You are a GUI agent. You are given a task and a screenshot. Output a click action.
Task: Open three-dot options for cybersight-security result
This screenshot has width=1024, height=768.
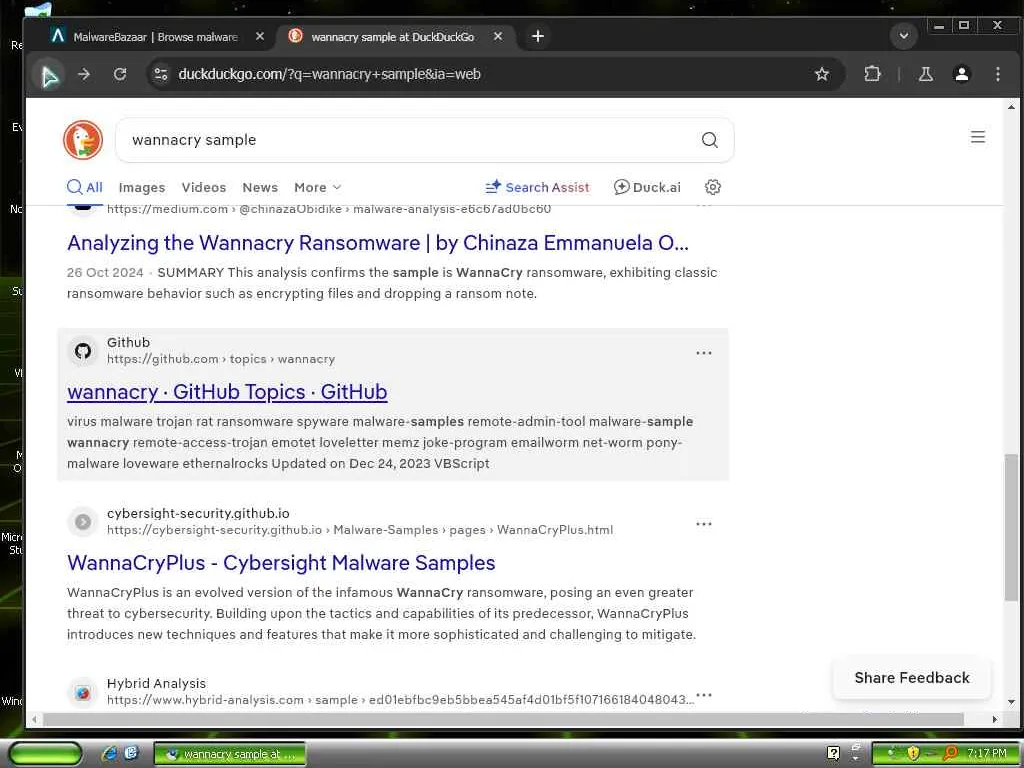[x=703, y=524]
